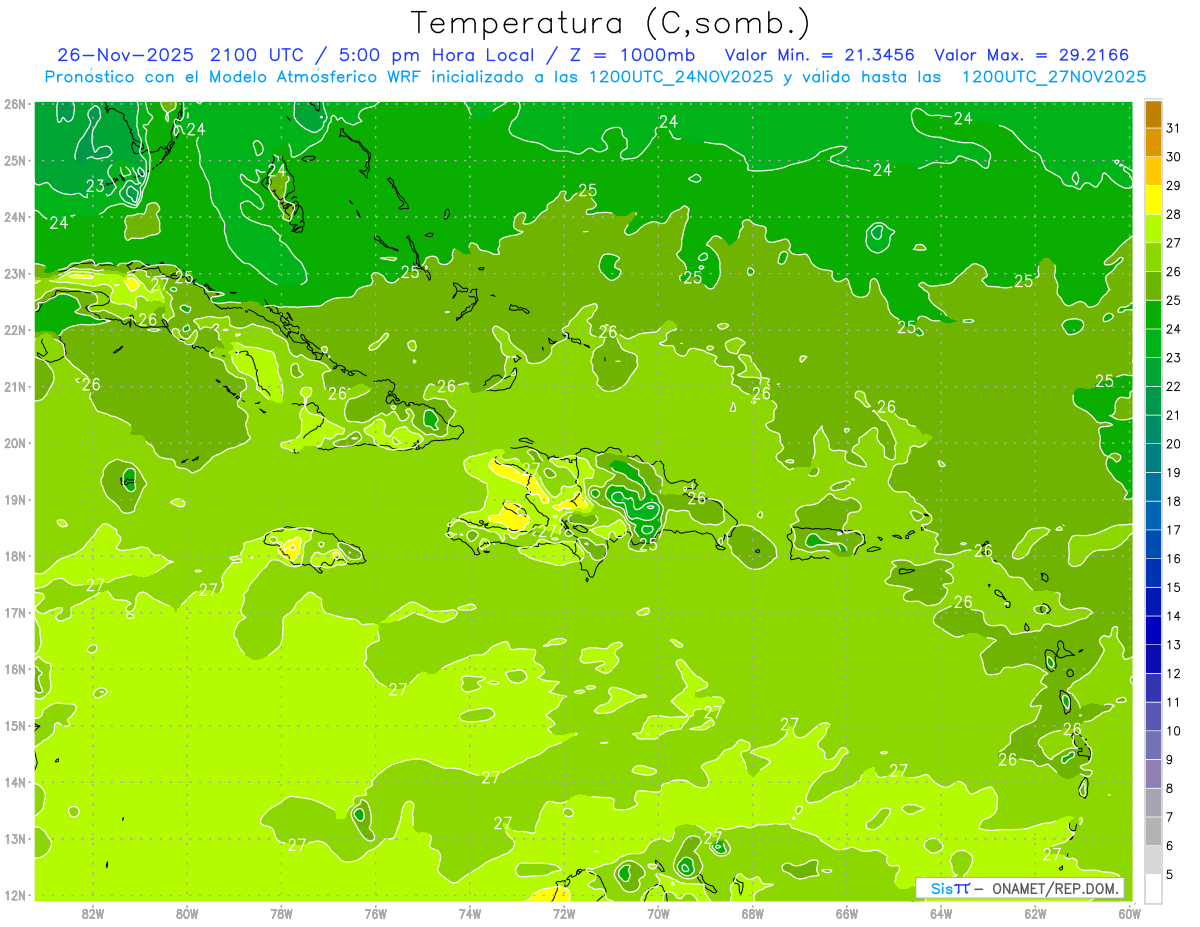Click the 18N latitude axis label

pyautogui.click(x=14, y=556)
